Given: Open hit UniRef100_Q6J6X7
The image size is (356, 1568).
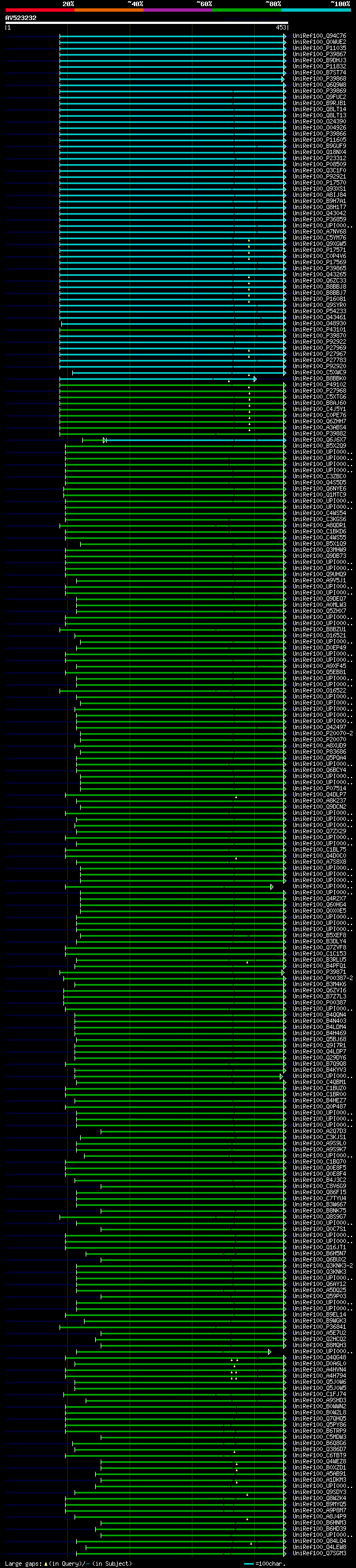Looking at the screenshot, I should coord(319,439).
